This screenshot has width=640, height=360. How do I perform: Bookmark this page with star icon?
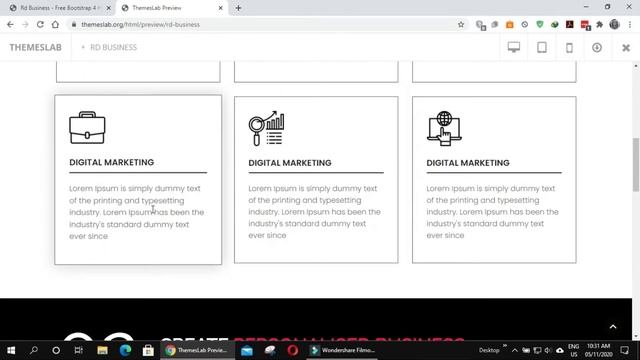[x=461, y=24]
